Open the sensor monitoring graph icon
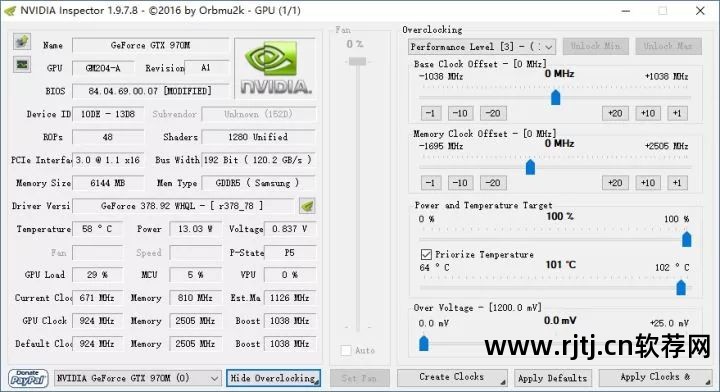The image size is (720, 392). coord(22,64)
